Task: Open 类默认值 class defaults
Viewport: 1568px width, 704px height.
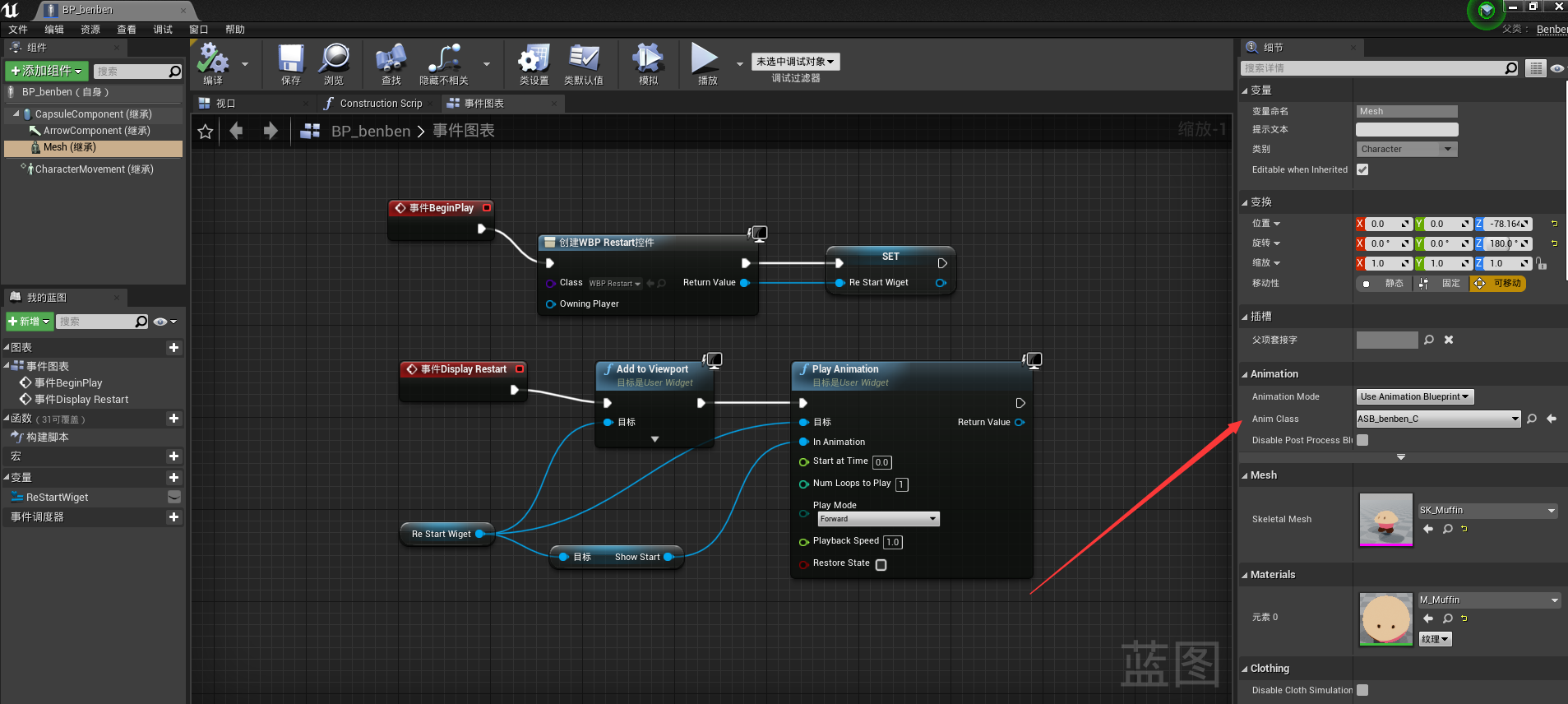Action: click(x=584, y=64)
